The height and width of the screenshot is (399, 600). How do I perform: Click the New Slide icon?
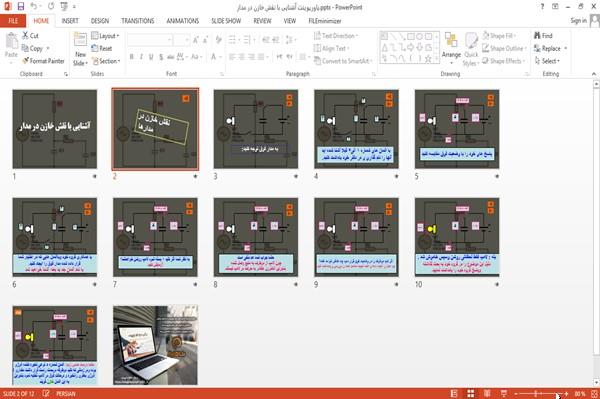(80, 40)
